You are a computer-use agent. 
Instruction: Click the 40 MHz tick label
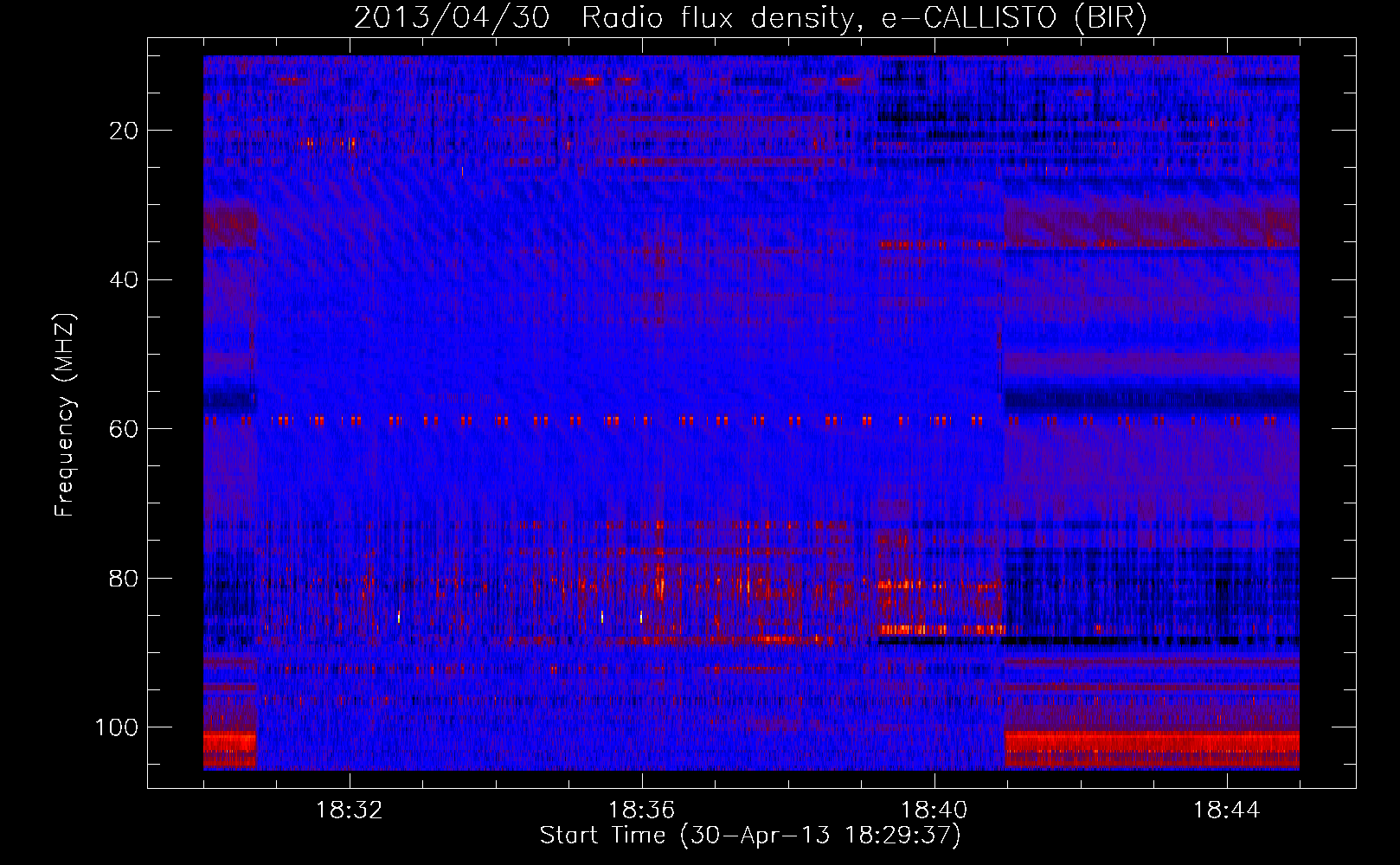point(125,280)
